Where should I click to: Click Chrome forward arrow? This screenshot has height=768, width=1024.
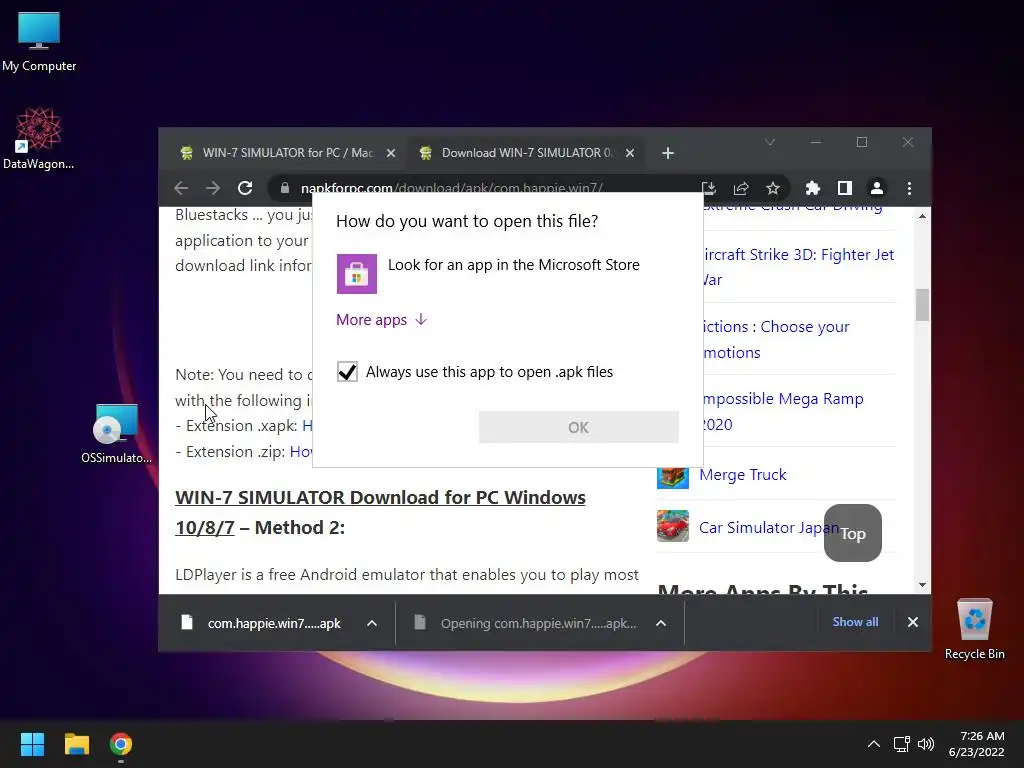tap(213, 188)
